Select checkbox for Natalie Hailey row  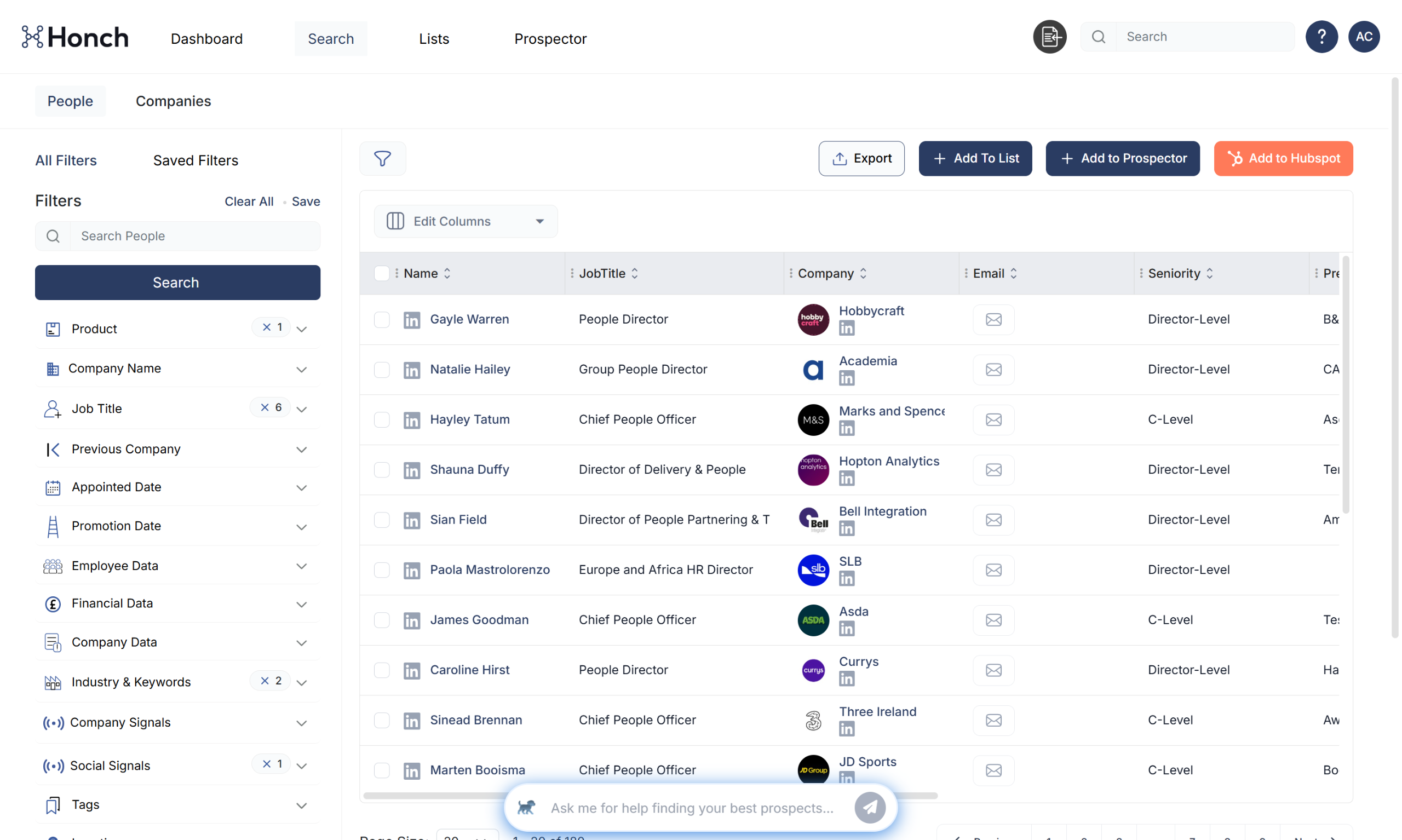pyautogui.click(x=382, y=370)
